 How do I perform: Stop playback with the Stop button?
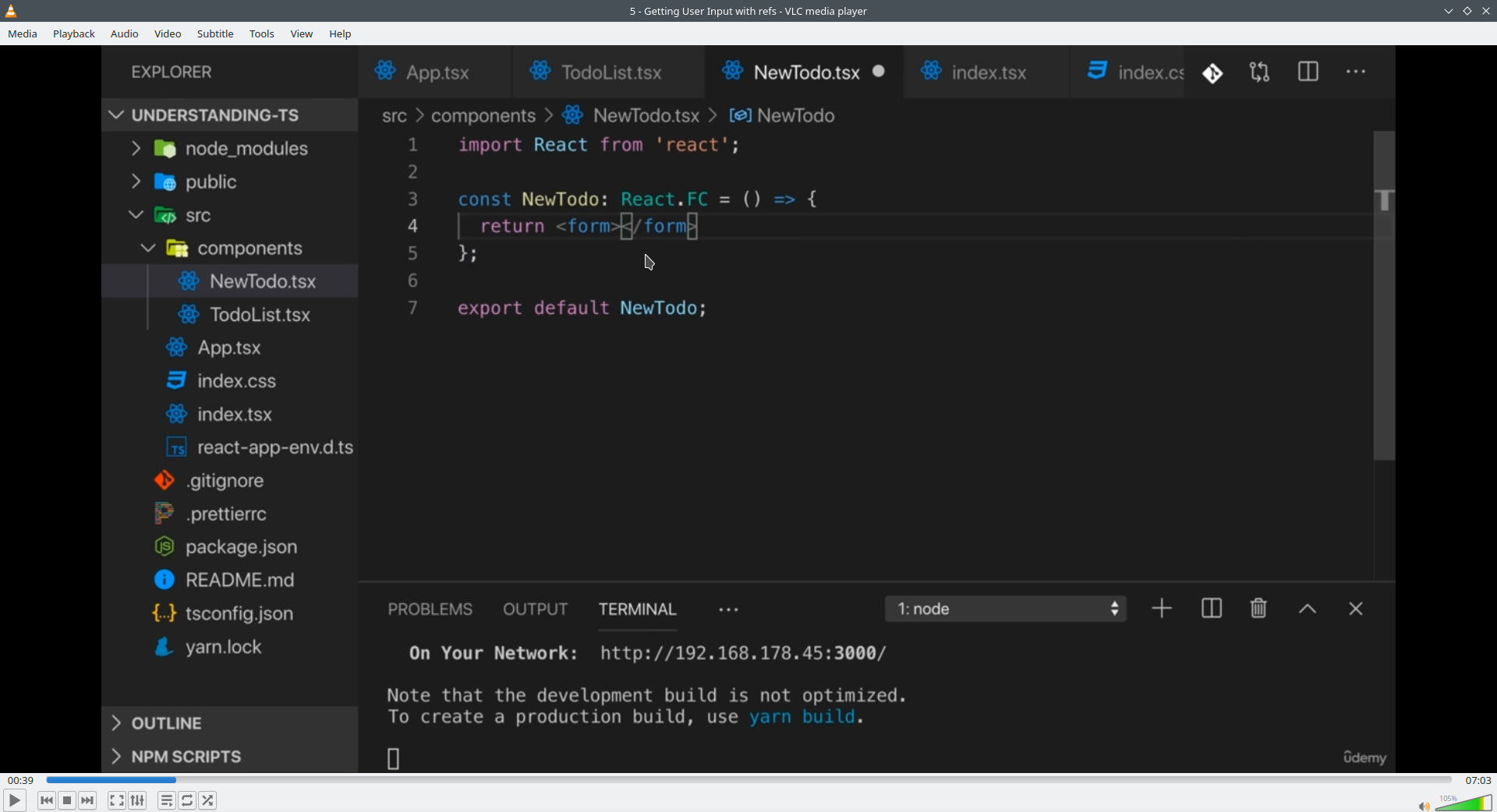pos(67,800)
